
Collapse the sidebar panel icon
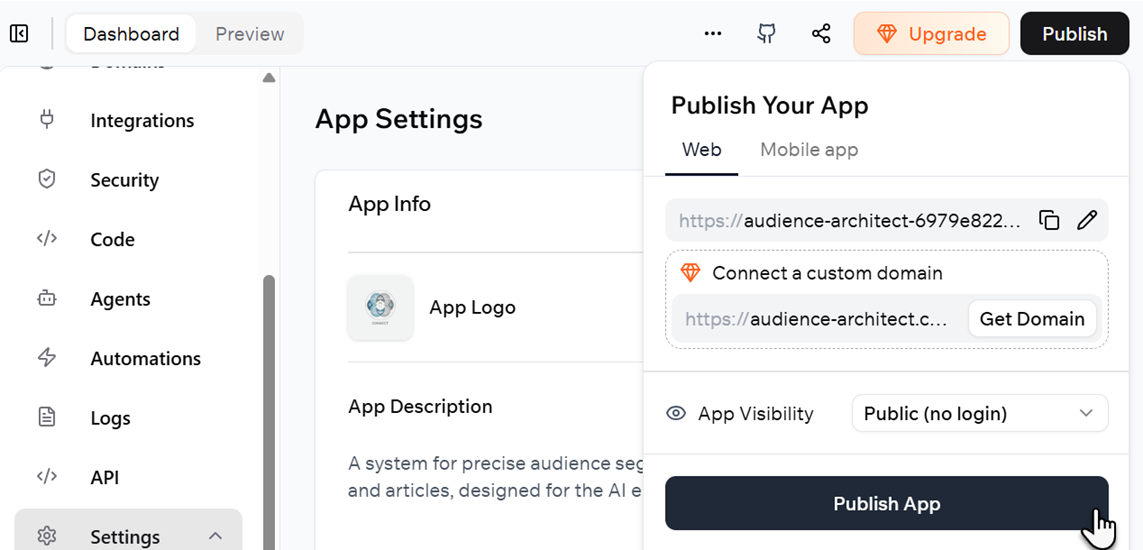click(19, 34)
